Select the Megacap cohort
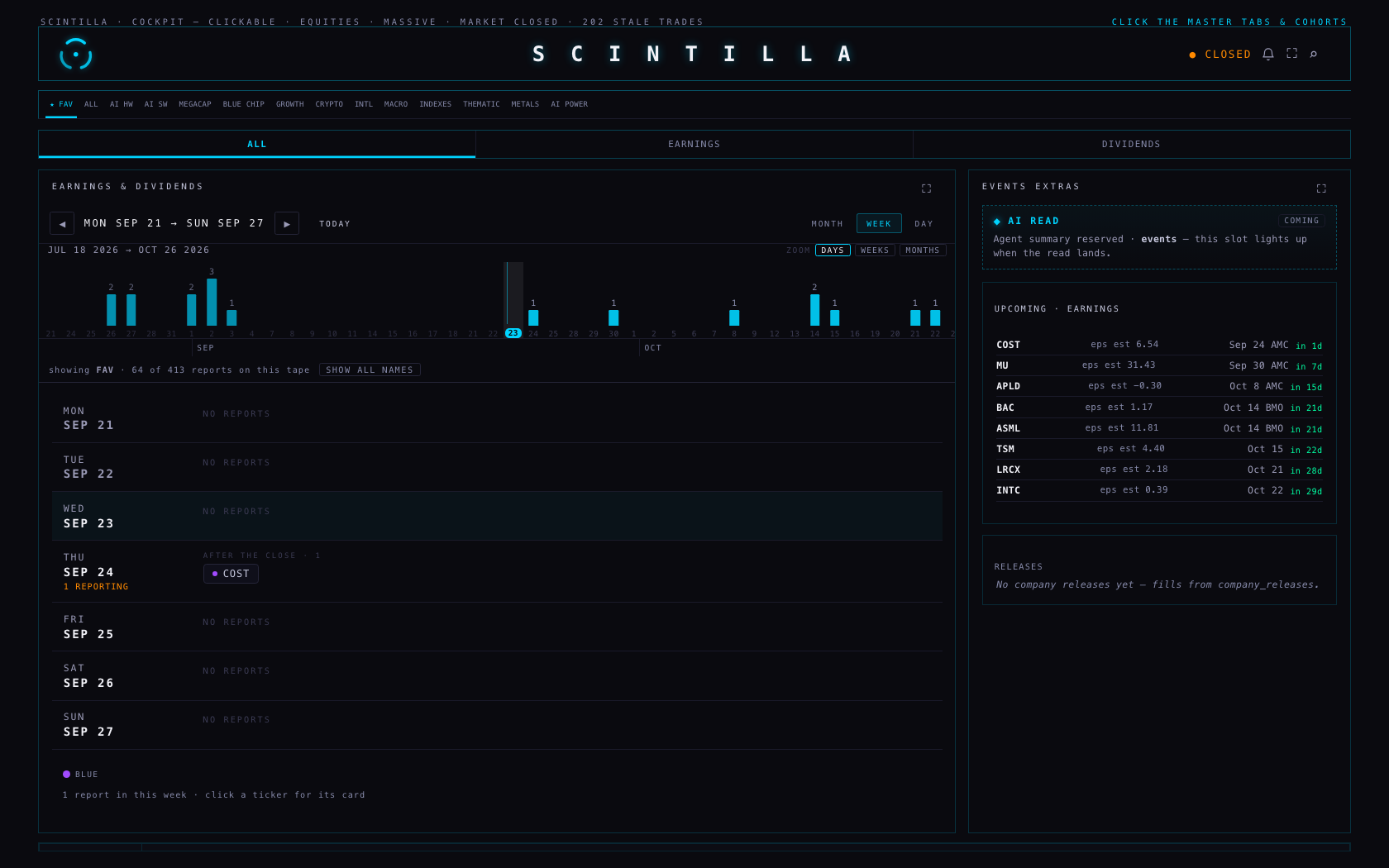This screenshot has width=1389, height=868. (195, 104)
